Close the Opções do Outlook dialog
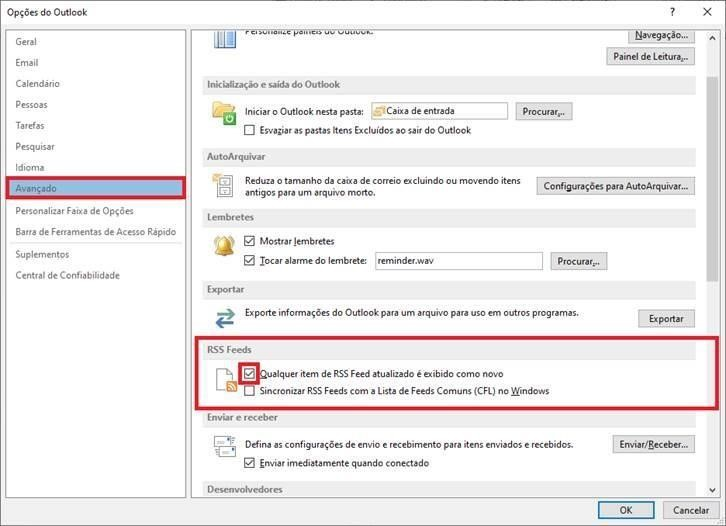 click(x=707, y=12)
